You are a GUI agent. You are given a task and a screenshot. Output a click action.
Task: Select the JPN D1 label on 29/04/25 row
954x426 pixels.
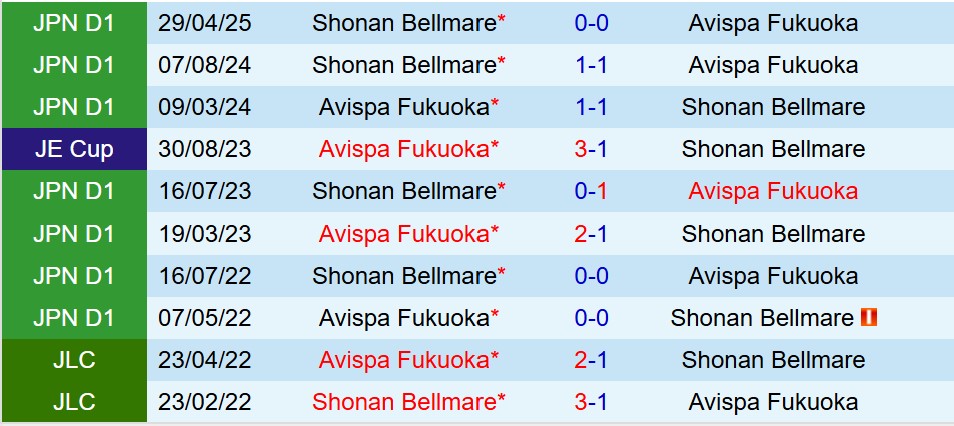(x=73, y=23)
